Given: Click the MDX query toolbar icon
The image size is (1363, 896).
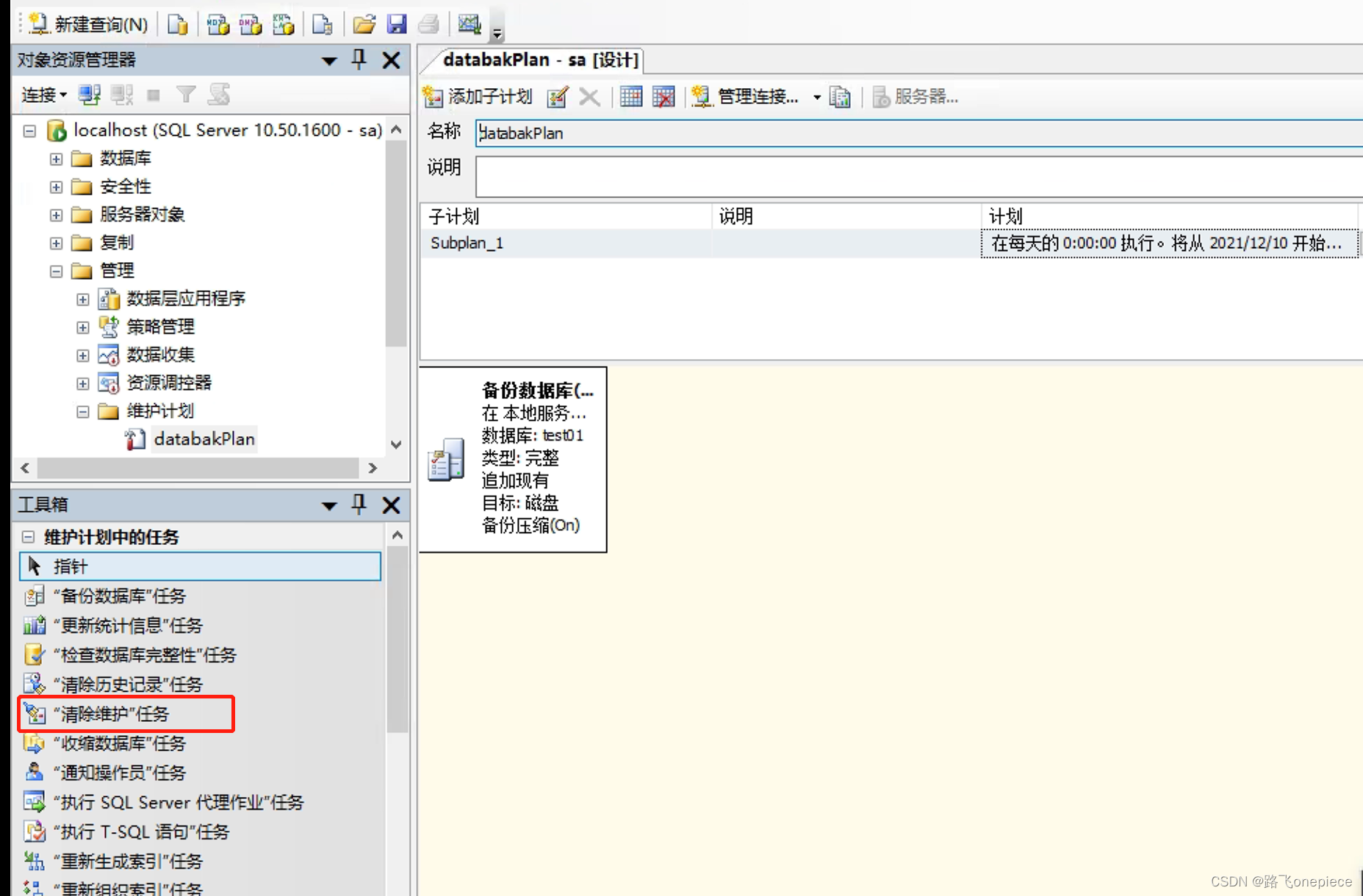Looking at the screenshot, I should point(217,24).
